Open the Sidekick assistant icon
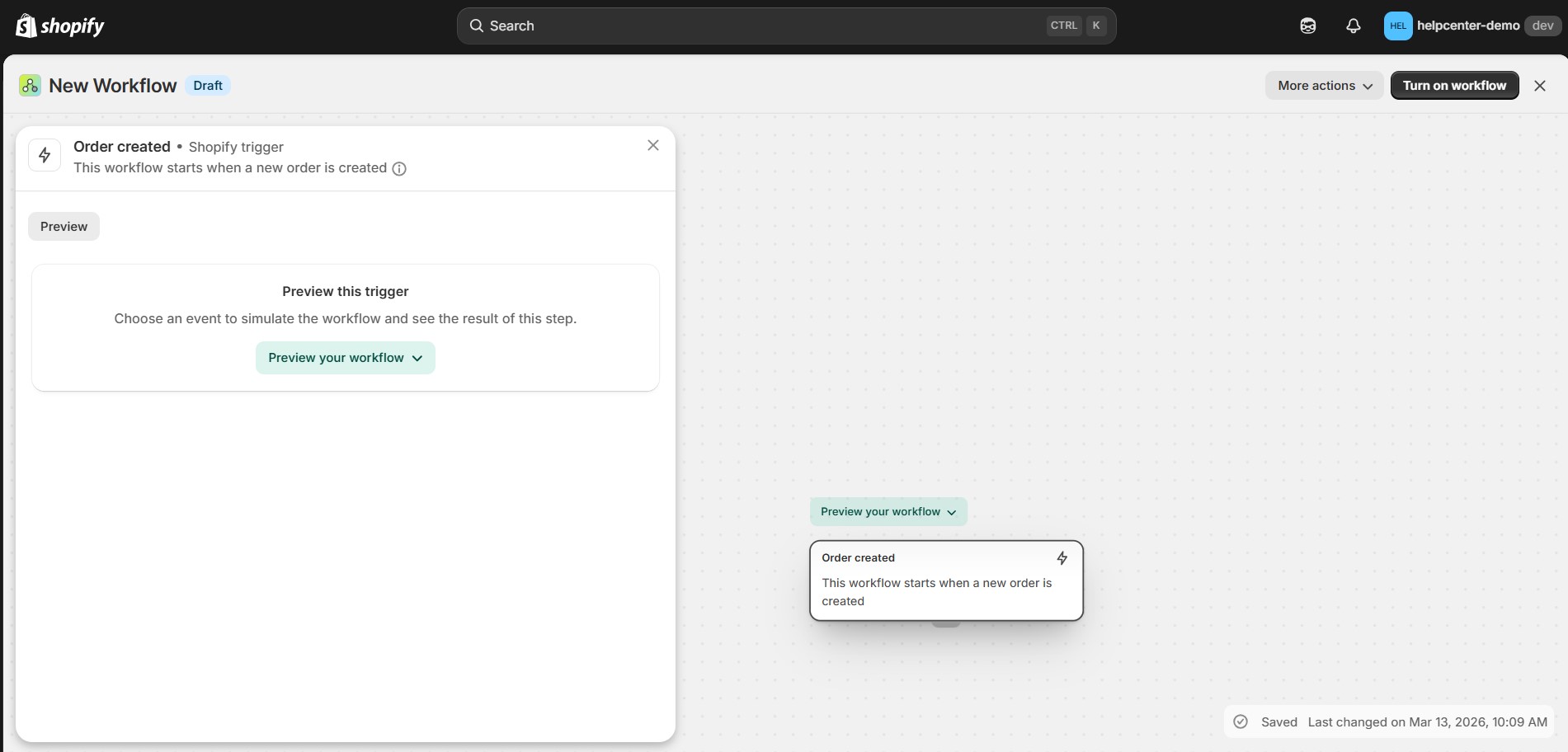This screenshot has height=752, width=1568. tap(1307, 26)
